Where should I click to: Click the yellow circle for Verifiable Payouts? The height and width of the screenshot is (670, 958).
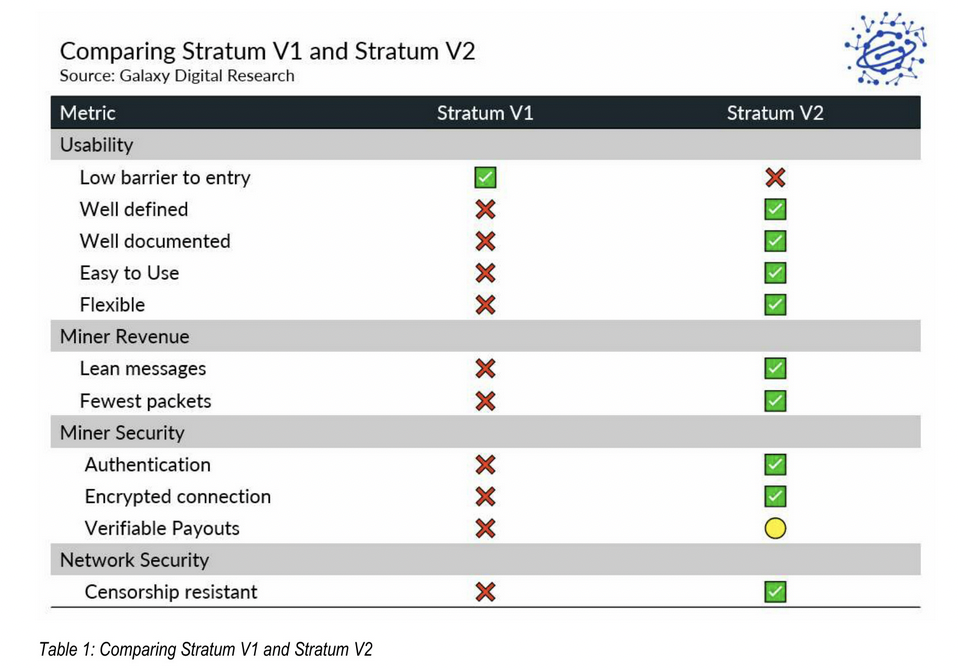coord(775,529)
